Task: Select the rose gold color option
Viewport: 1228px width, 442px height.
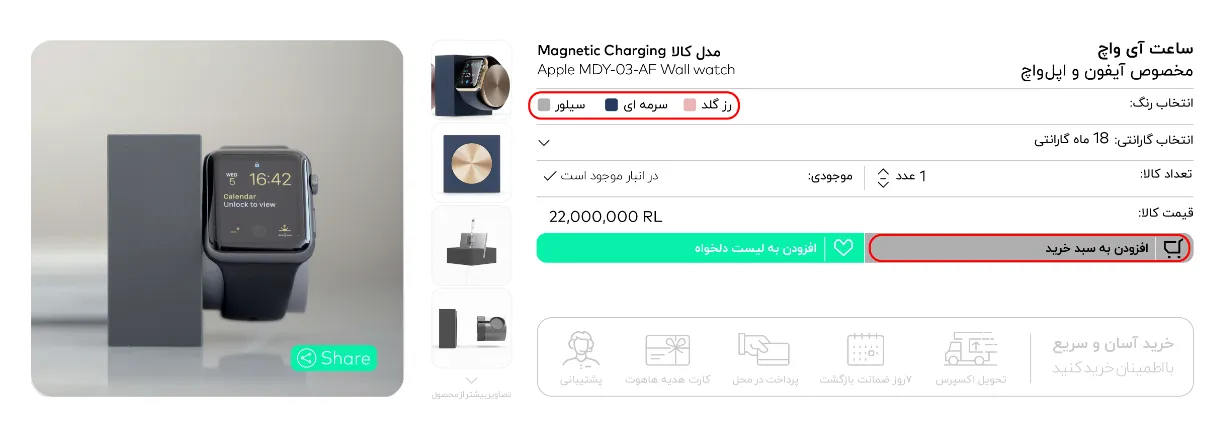Action: point(708,105)
